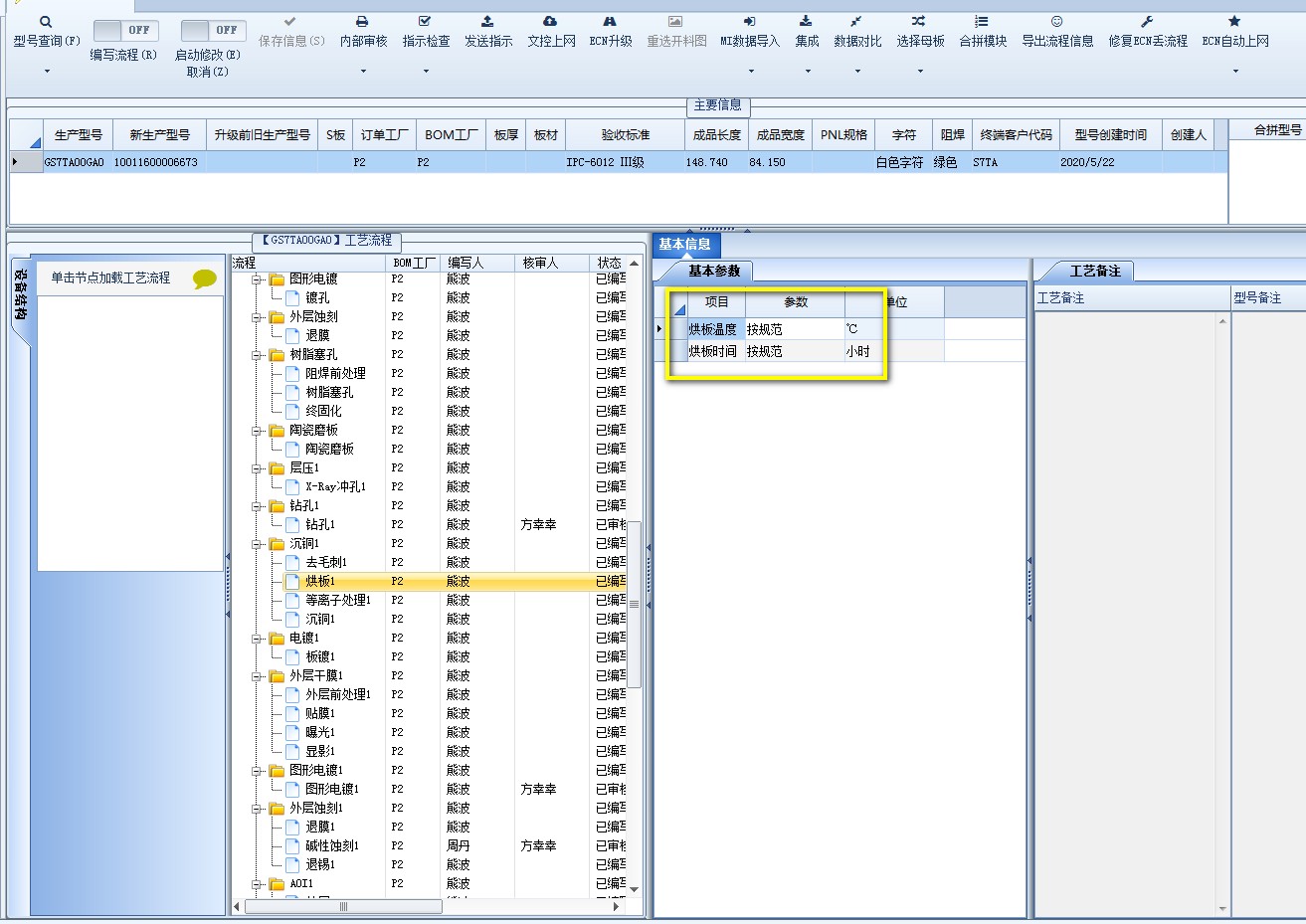This screenshot has width=1306, height=924.
Task: Click the 陶瓷磨板 folder icon
Action: 278,430
